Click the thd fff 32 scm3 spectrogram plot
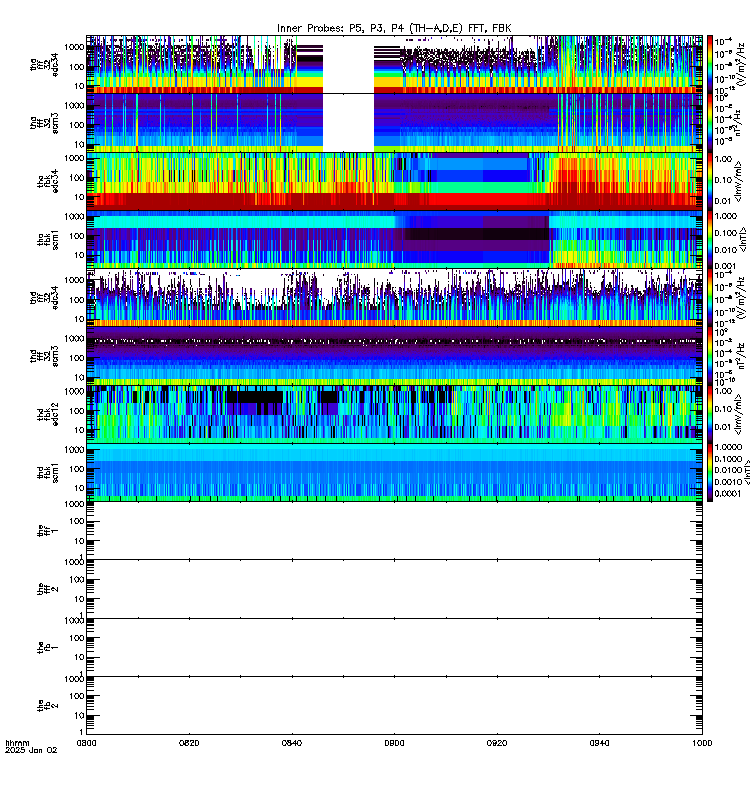The height and width of the screenshot is (800, 750). tap(394, 356)
